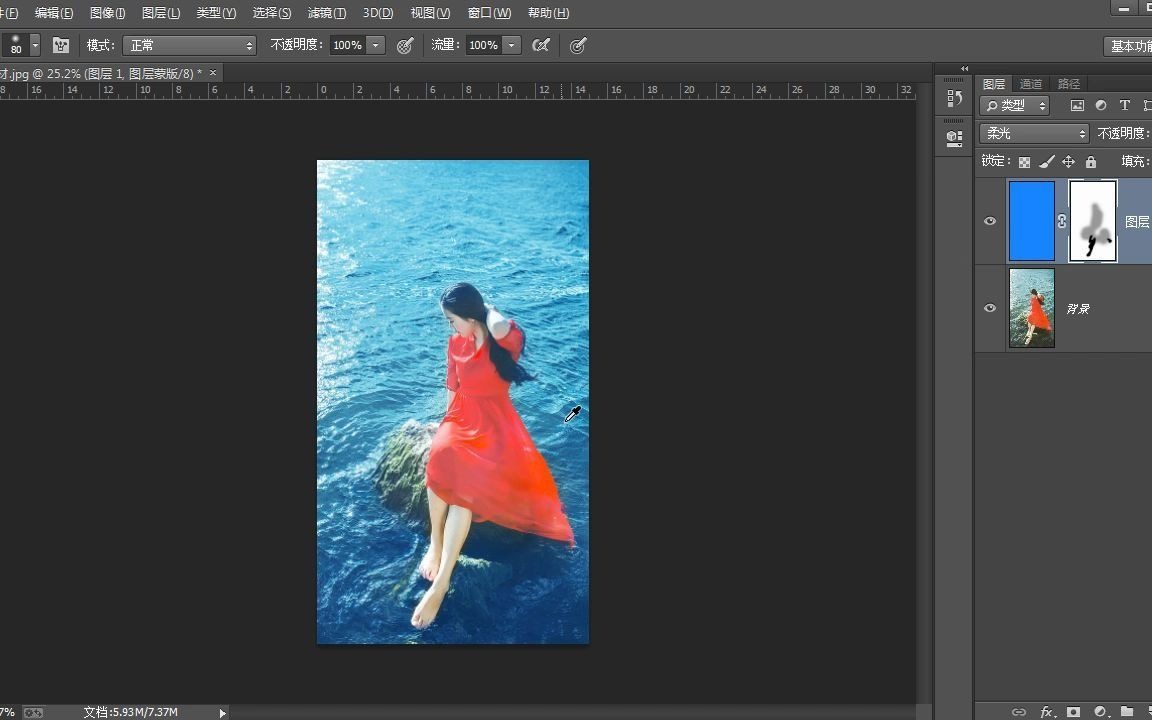Hide the 背景 layer visibility eye
This screenshot has height=720, width=1152.
coord(989,308)
